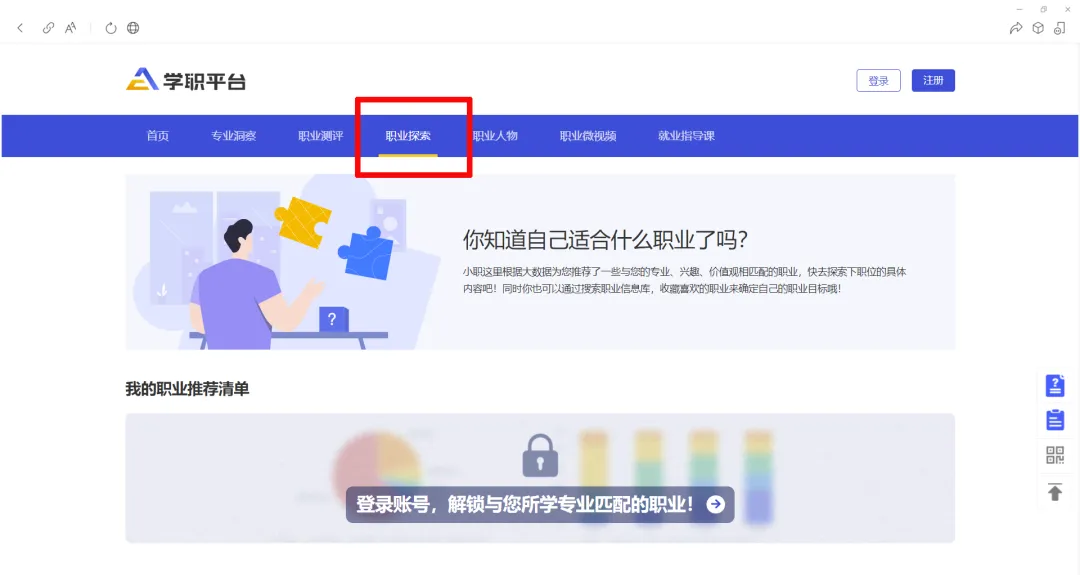This screenshot has width=1080, height=575.
Task: Click the 注册 button
Action: (x=933, y=81)
